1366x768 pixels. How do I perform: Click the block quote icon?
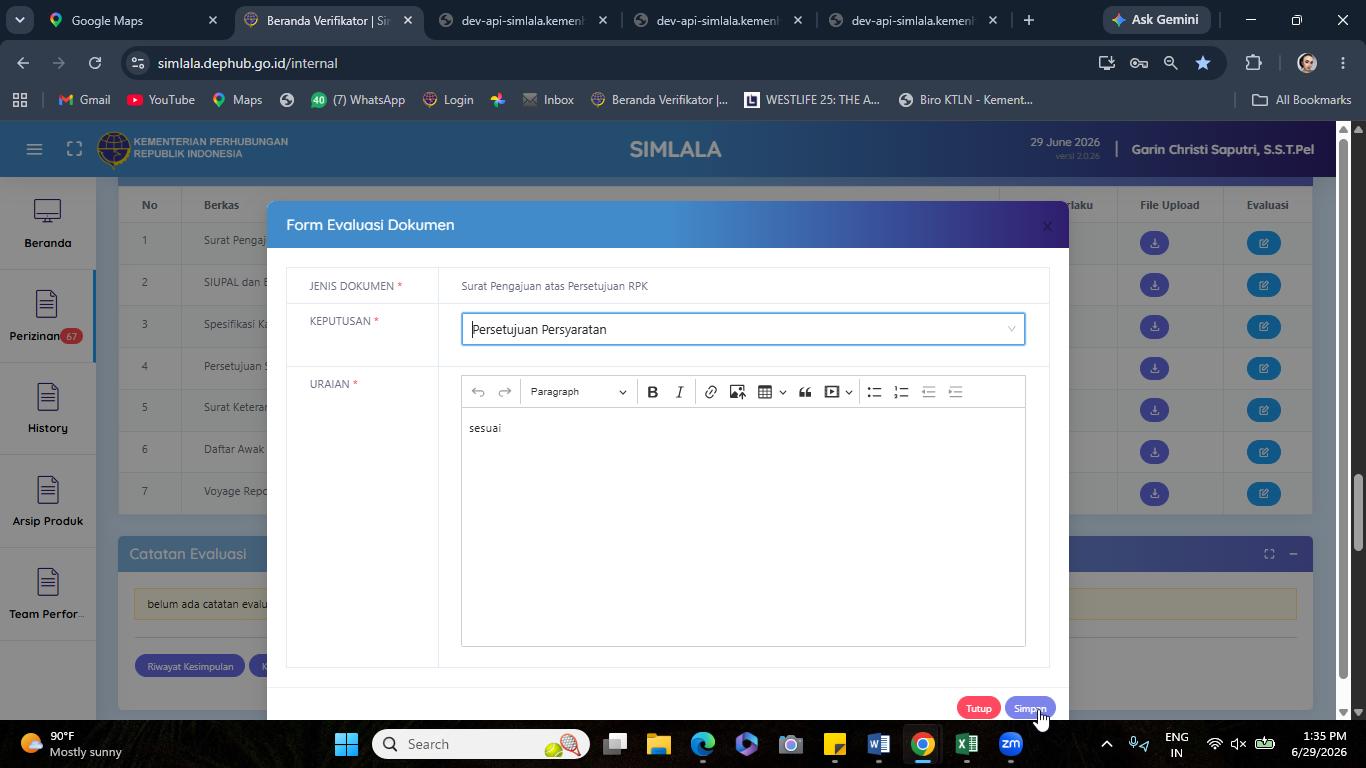coord(805,392)
